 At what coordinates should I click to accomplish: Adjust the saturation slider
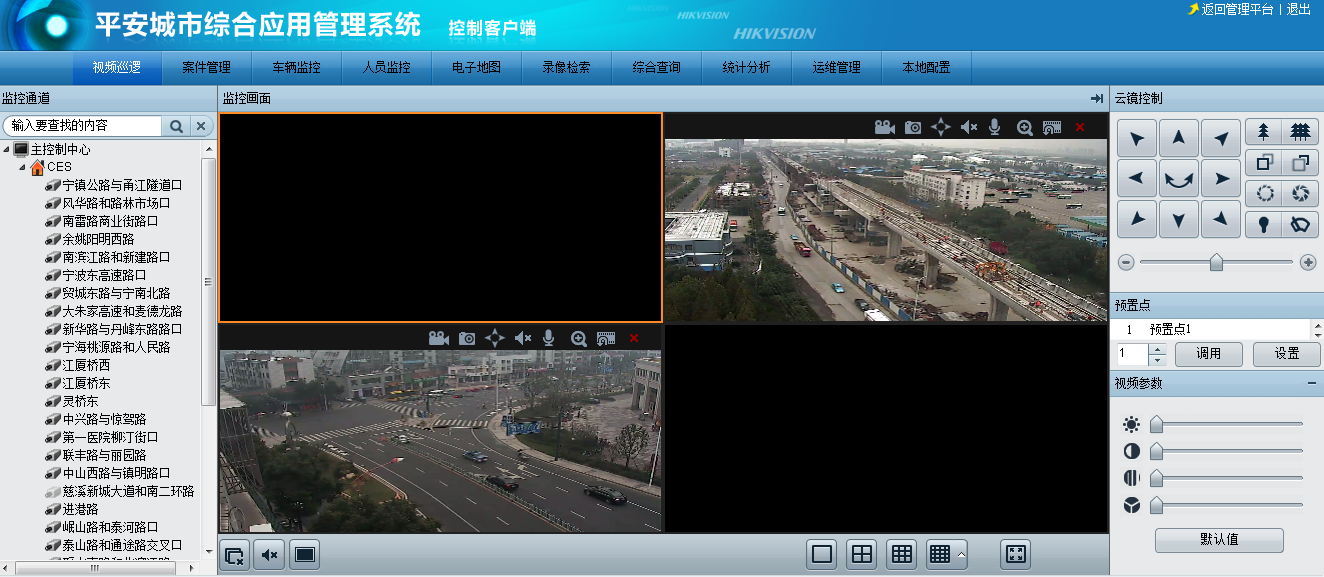click(1227, 478)
